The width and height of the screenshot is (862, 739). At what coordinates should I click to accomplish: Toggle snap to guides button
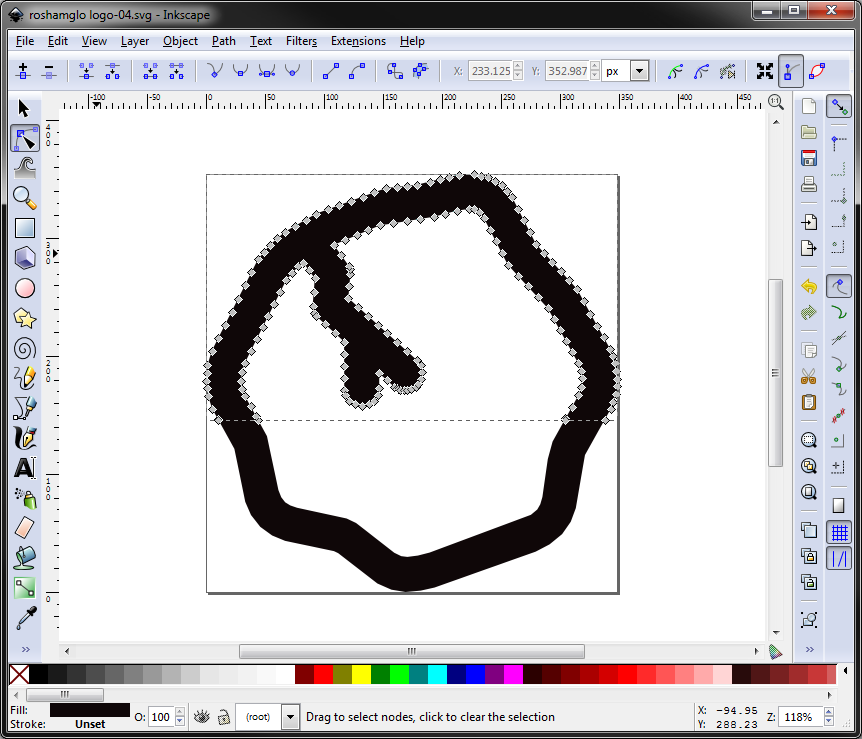tap(839, 559)
